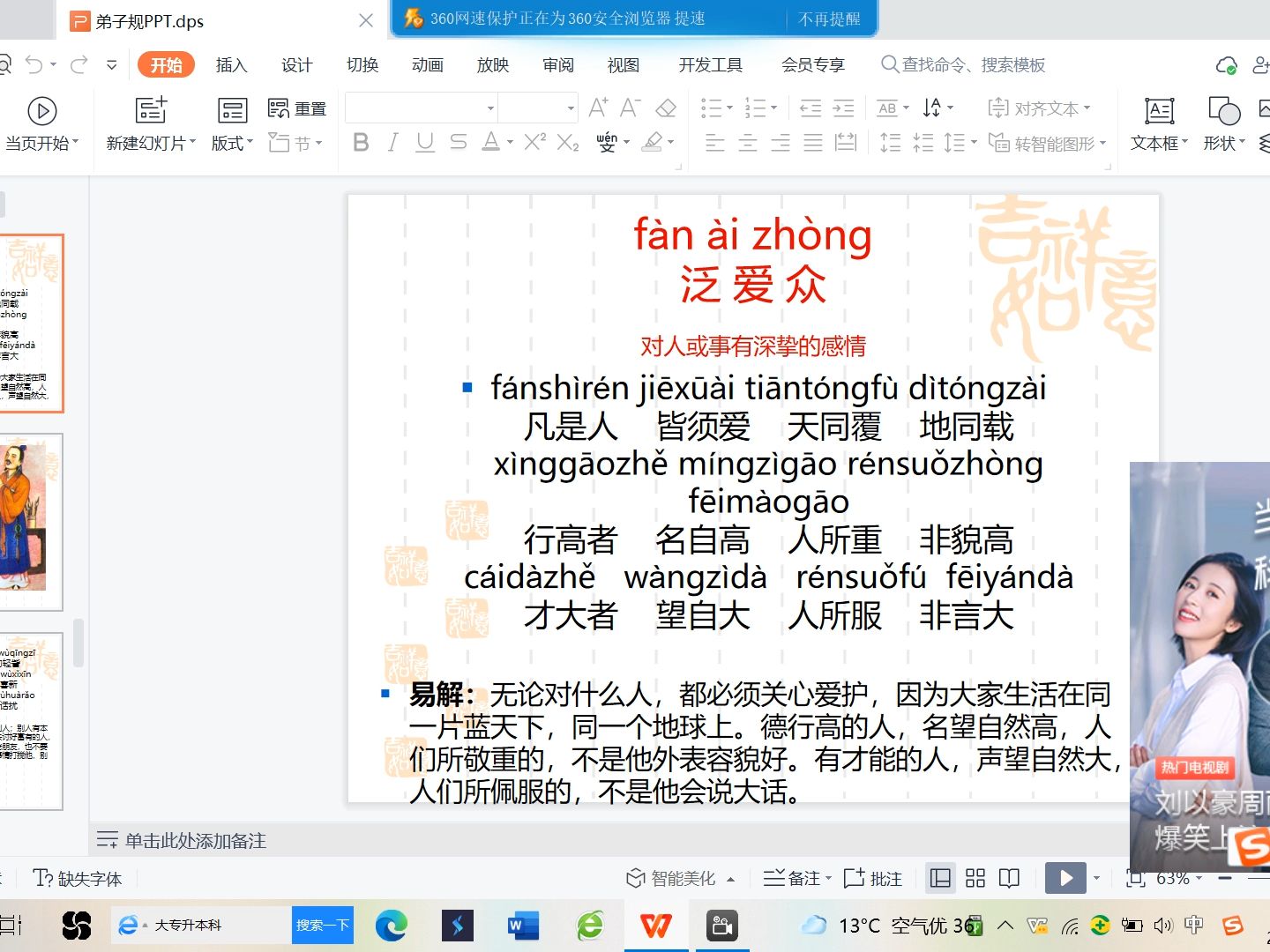Switch to Transitions (切换) tab
This screenshot has width=1270, height=952.
pos(362,64)
